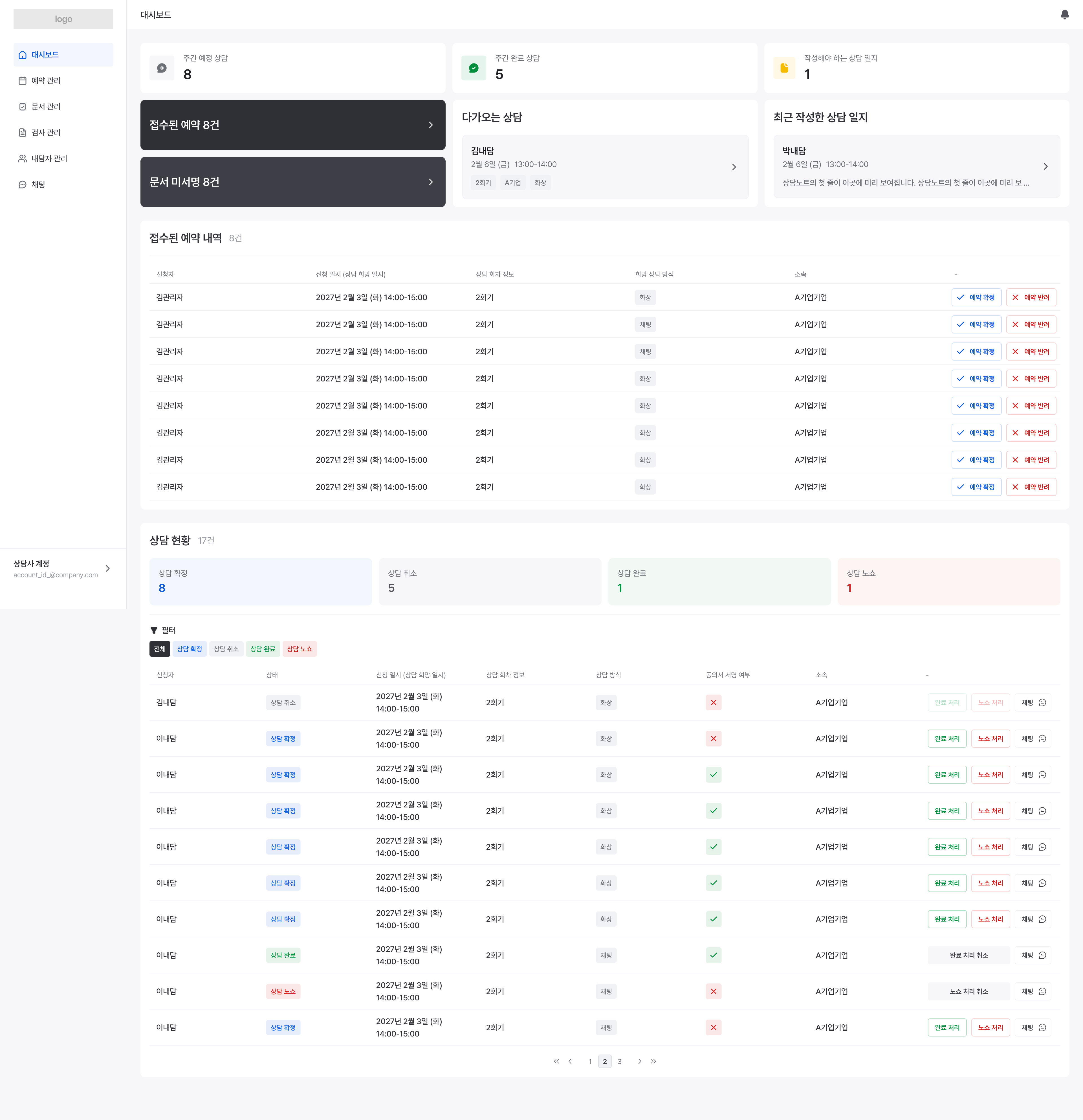The image size is (1083, 1120).
Task: Go to 예약 관리 in sidebar
Action: pos(63,81)
